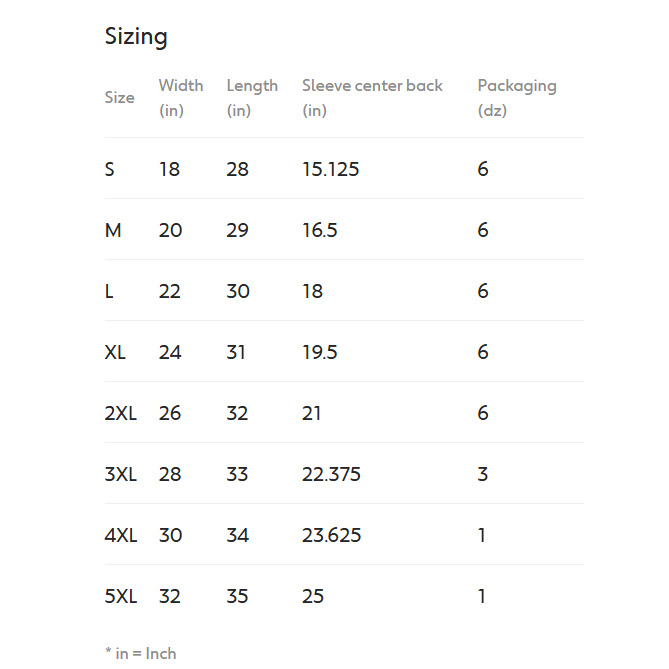This screenshot has height=669, width=669.
Task: Click the packaging value 3
Action: (x=482, y=474)
